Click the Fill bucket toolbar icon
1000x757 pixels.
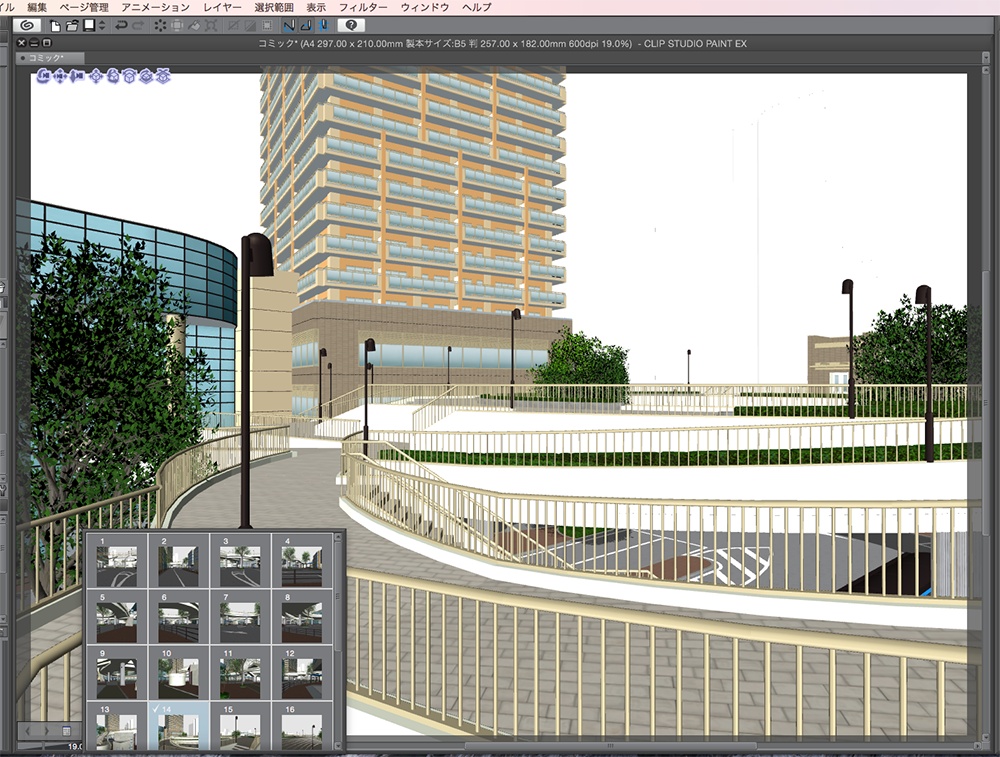pyautogui.click(x=194, y=26)
